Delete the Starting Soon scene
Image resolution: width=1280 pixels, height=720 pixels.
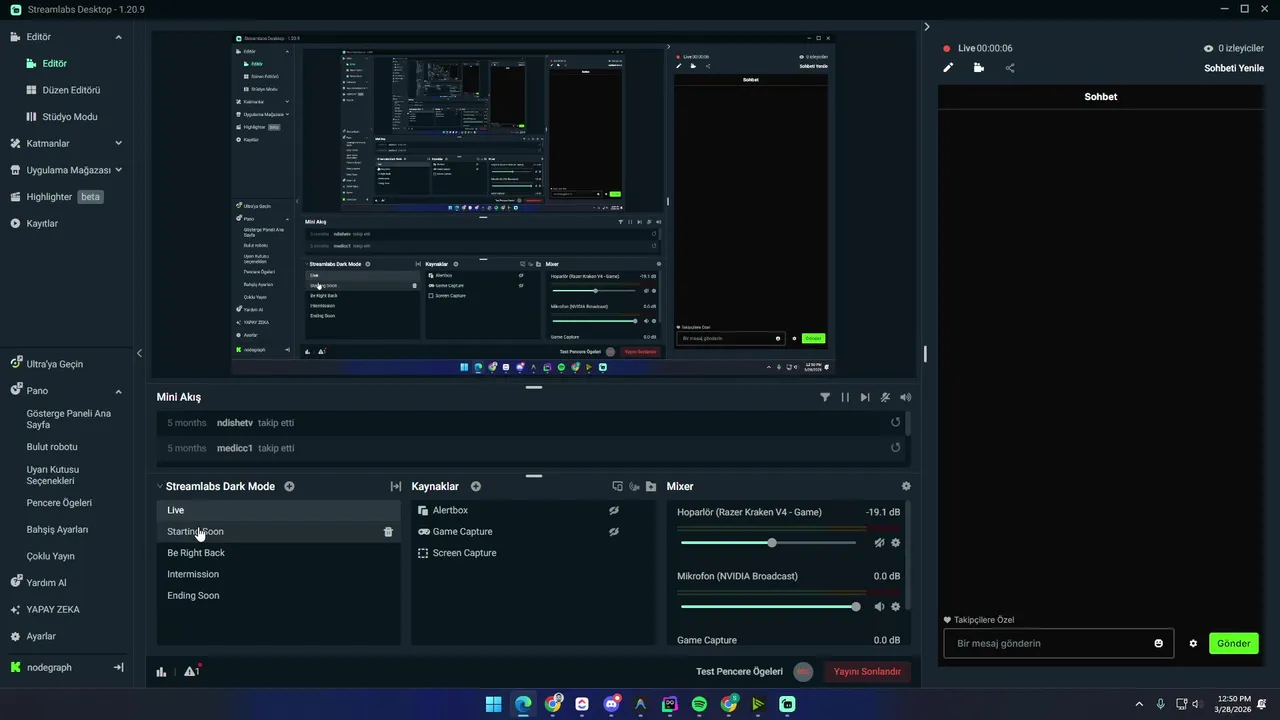coord(388,532)
